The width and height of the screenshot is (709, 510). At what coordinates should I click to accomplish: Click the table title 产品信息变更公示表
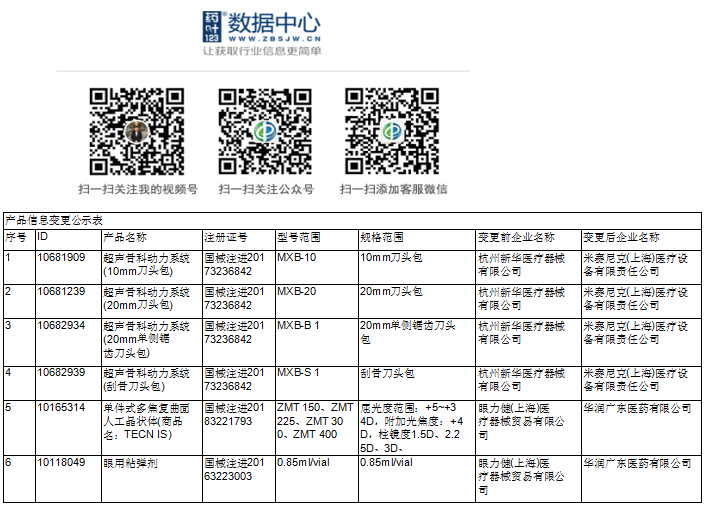54,220
